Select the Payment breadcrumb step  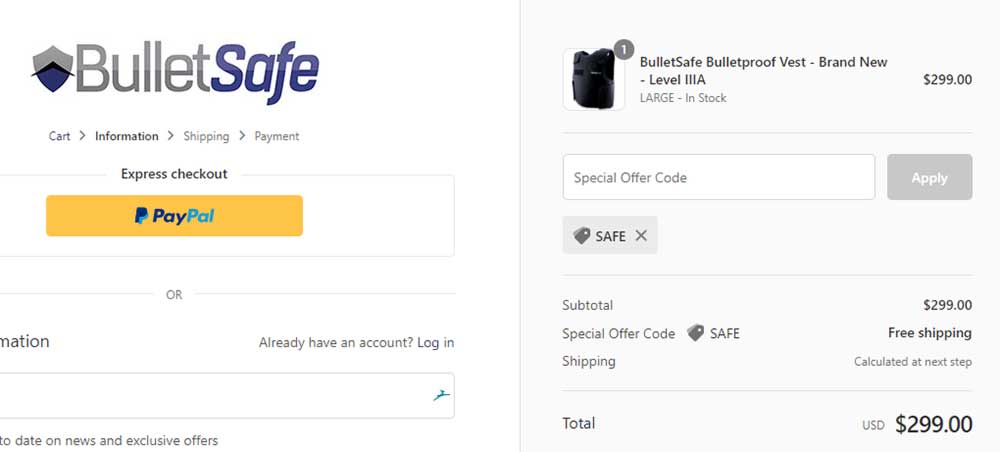click(277, 136)
